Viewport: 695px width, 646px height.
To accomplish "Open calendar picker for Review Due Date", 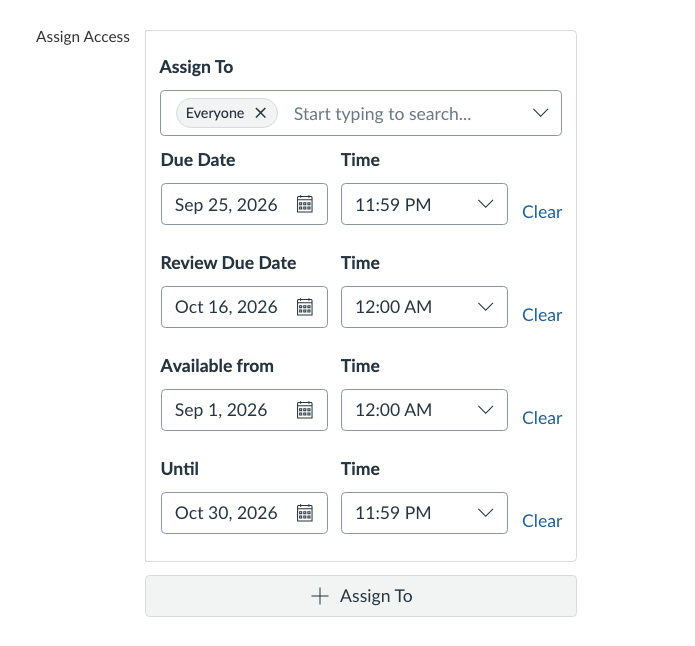I will [x=305, y=307].
